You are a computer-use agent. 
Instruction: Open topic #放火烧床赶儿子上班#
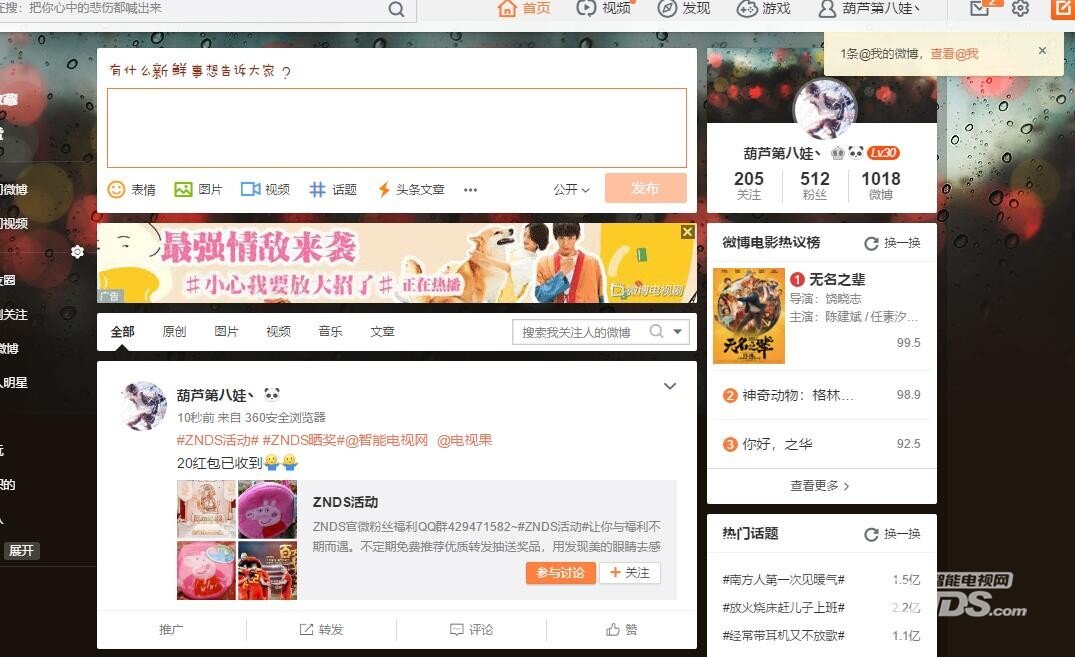784,608
